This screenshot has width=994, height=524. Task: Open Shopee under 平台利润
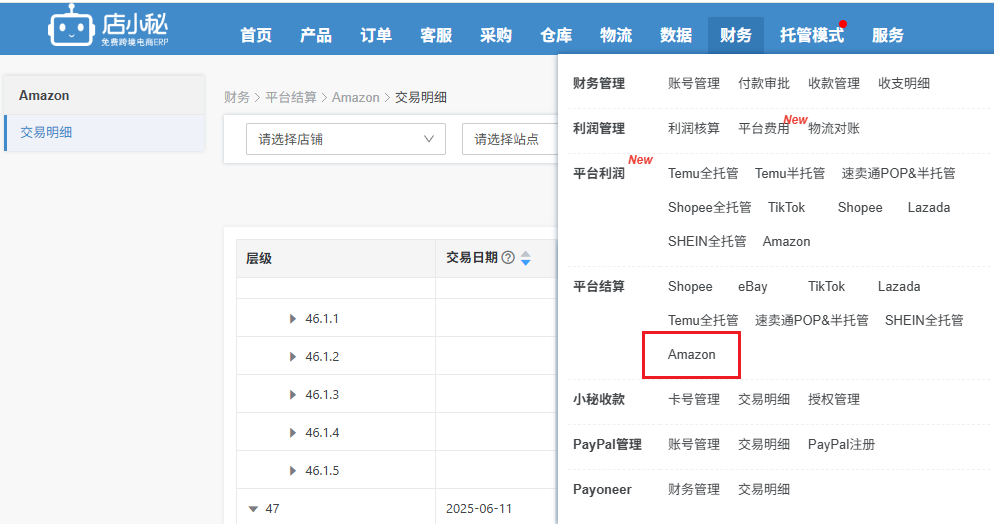pos(860,208)
